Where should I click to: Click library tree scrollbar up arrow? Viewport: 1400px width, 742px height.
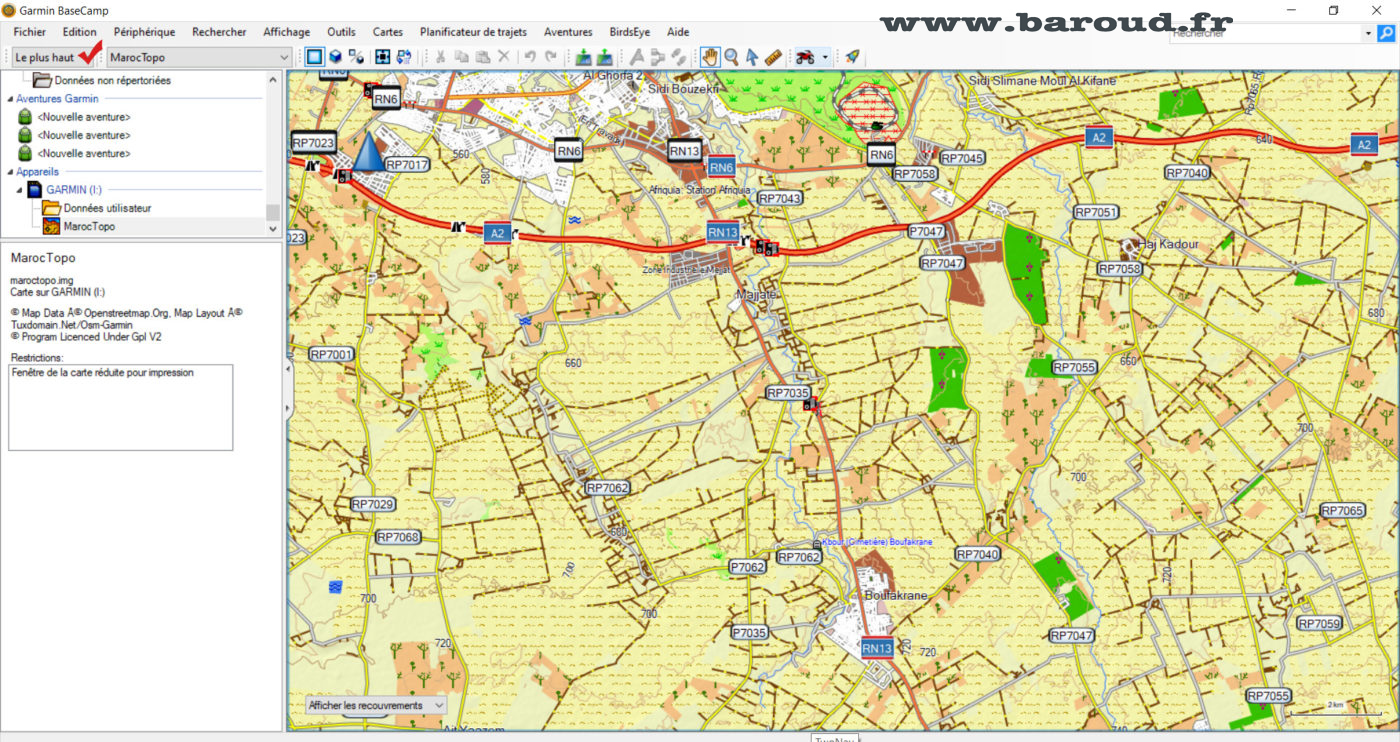click(x=273, y=80)
